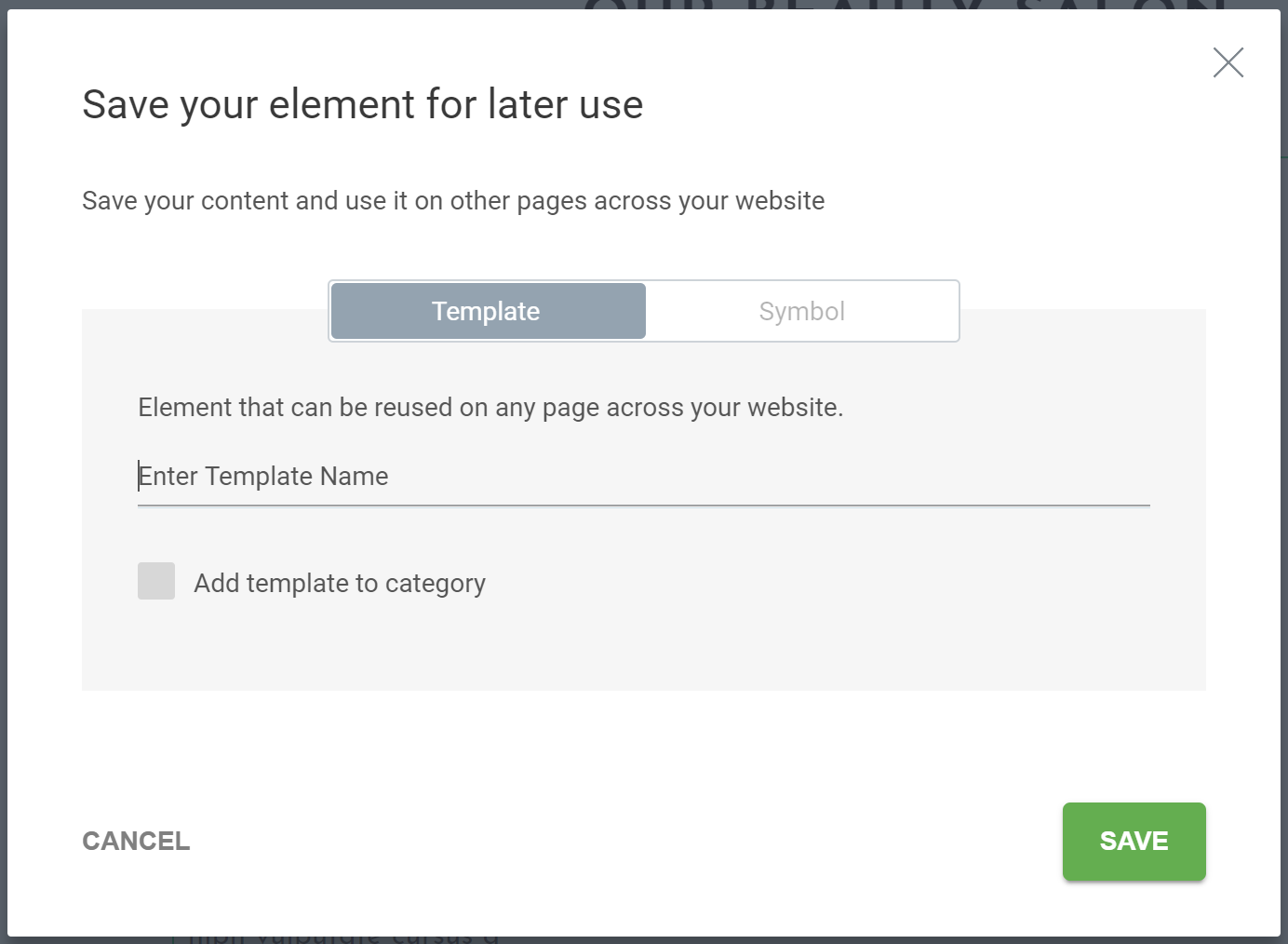This screenshot has width=1288, height=944.
Task: Click the Save your element for later use heading
Action: [363, 104]
